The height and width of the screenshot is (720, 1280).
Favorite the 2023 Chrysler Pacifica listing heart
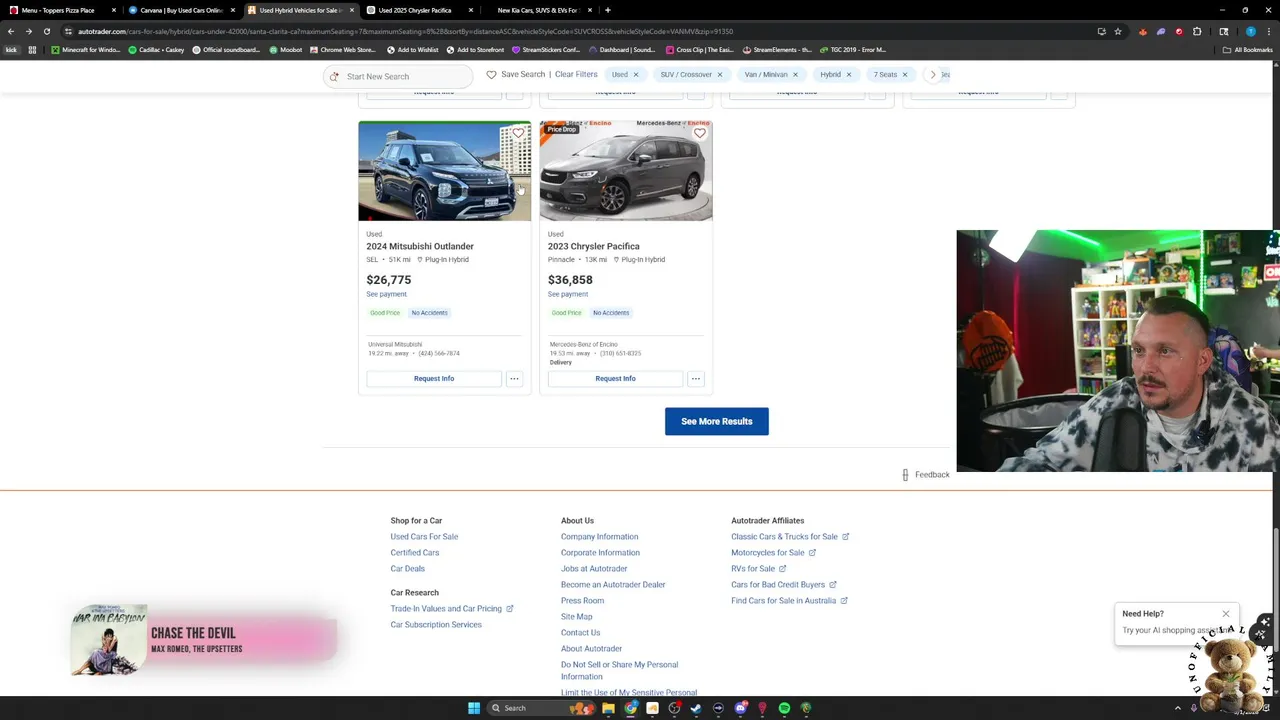tap(699, 133)
